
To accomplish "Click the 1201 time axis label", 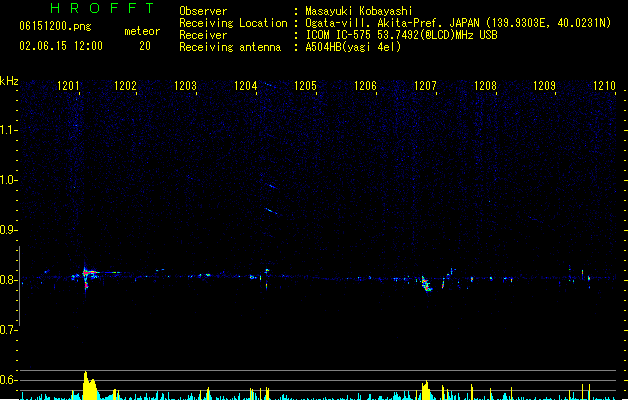I will 68,85.
